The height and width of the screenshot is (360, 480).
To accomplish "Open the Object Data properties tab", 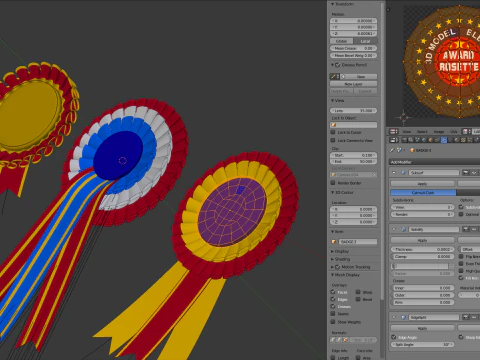I will [450, 140].
